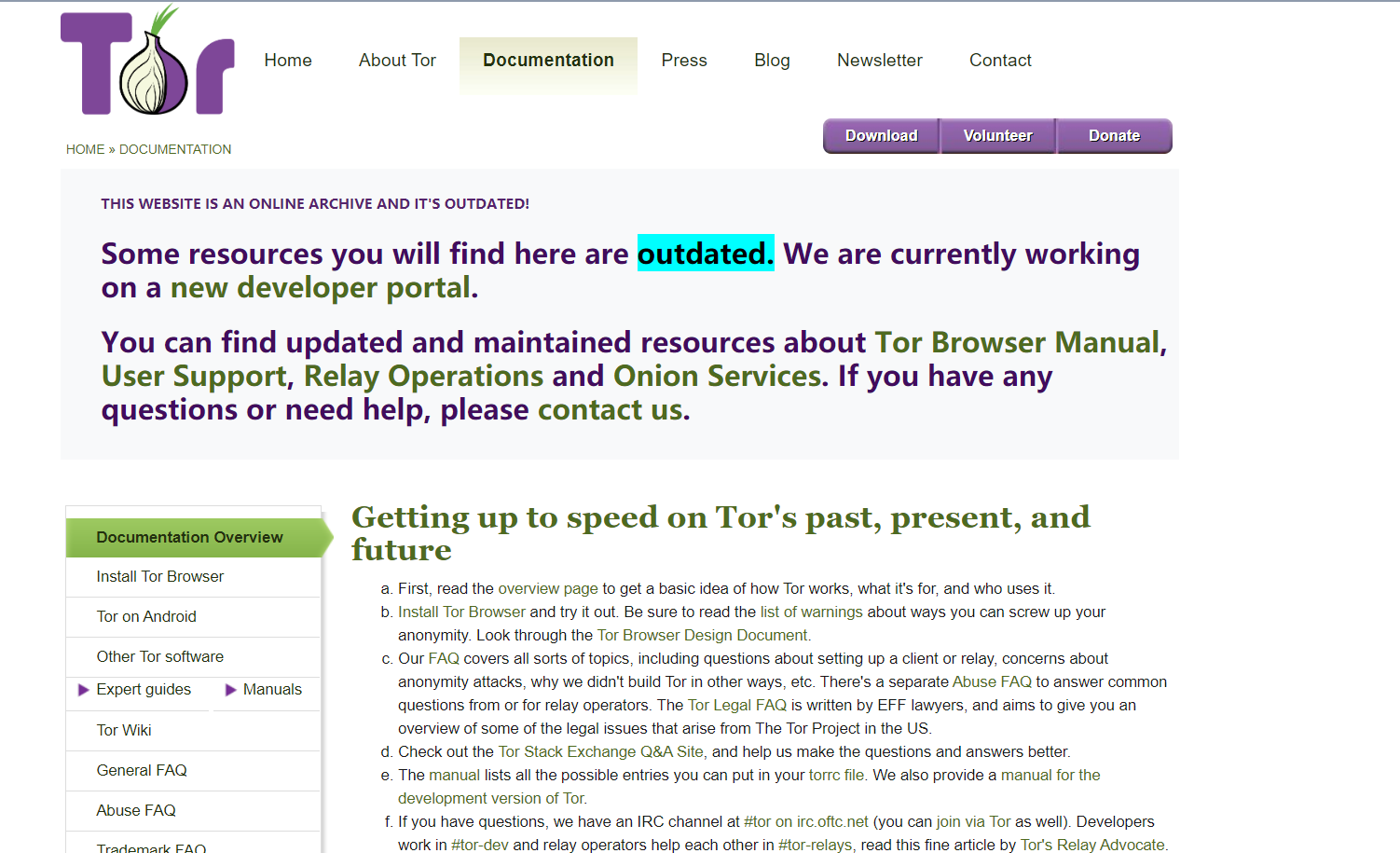Click the archive outdated notice heading
Image resolution: width=1400 pixels, height=853 pixels.
(x=315, y=204)
